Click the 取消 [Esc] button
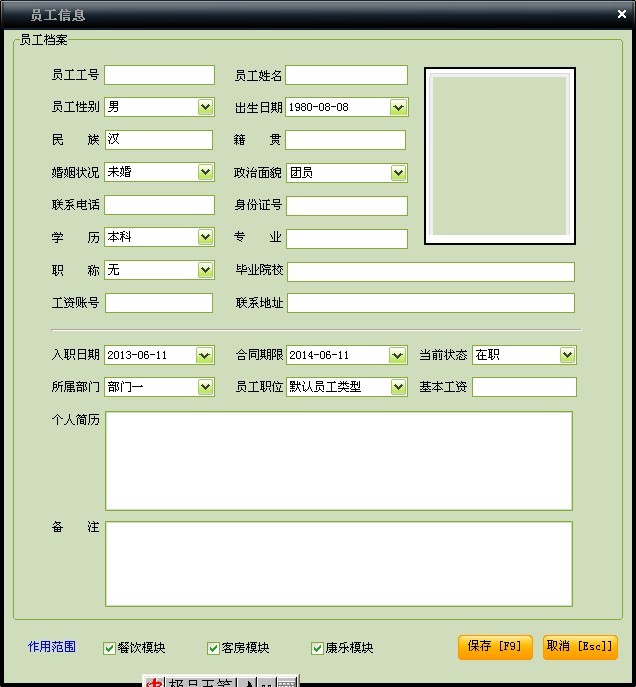 click(x=580, y=647)
